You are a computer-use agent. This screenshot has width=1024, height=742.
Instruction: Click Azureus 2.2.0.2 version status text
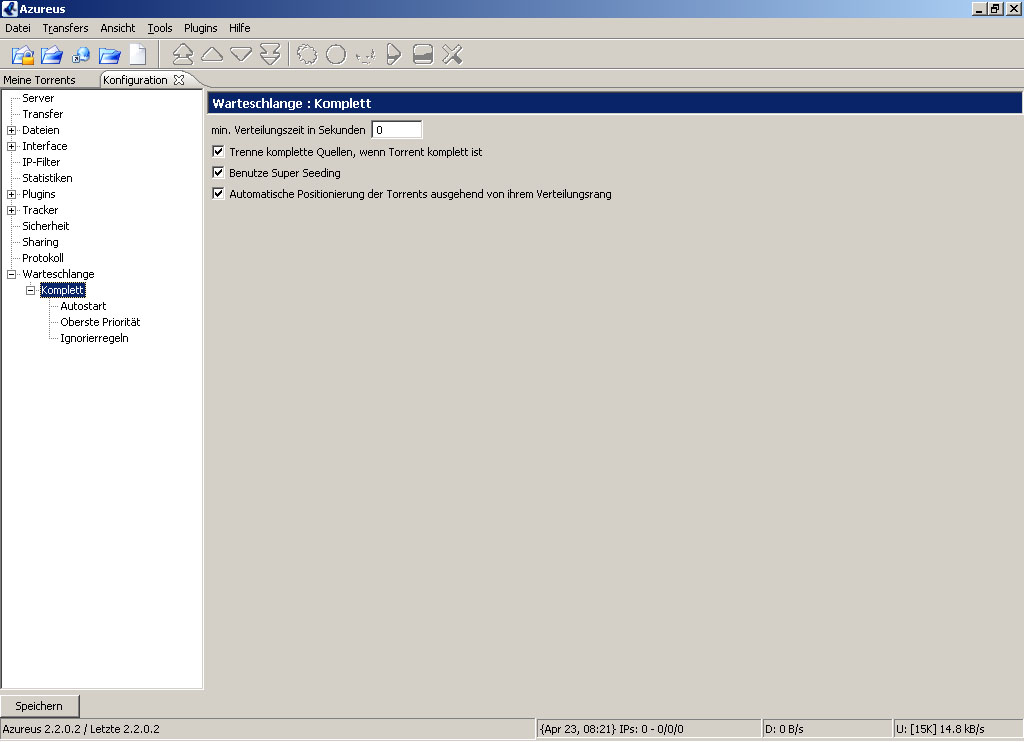pos(81,729)
